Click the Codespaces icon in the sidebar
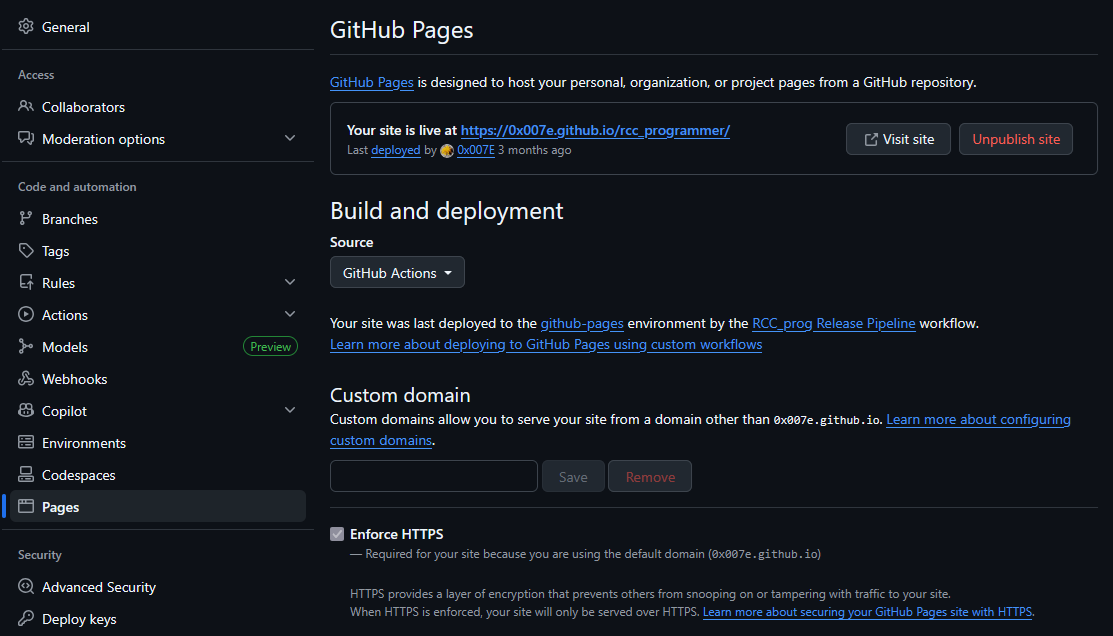Image resolution: width=1113 pixels, height=636 pixels. pos(26,474)
